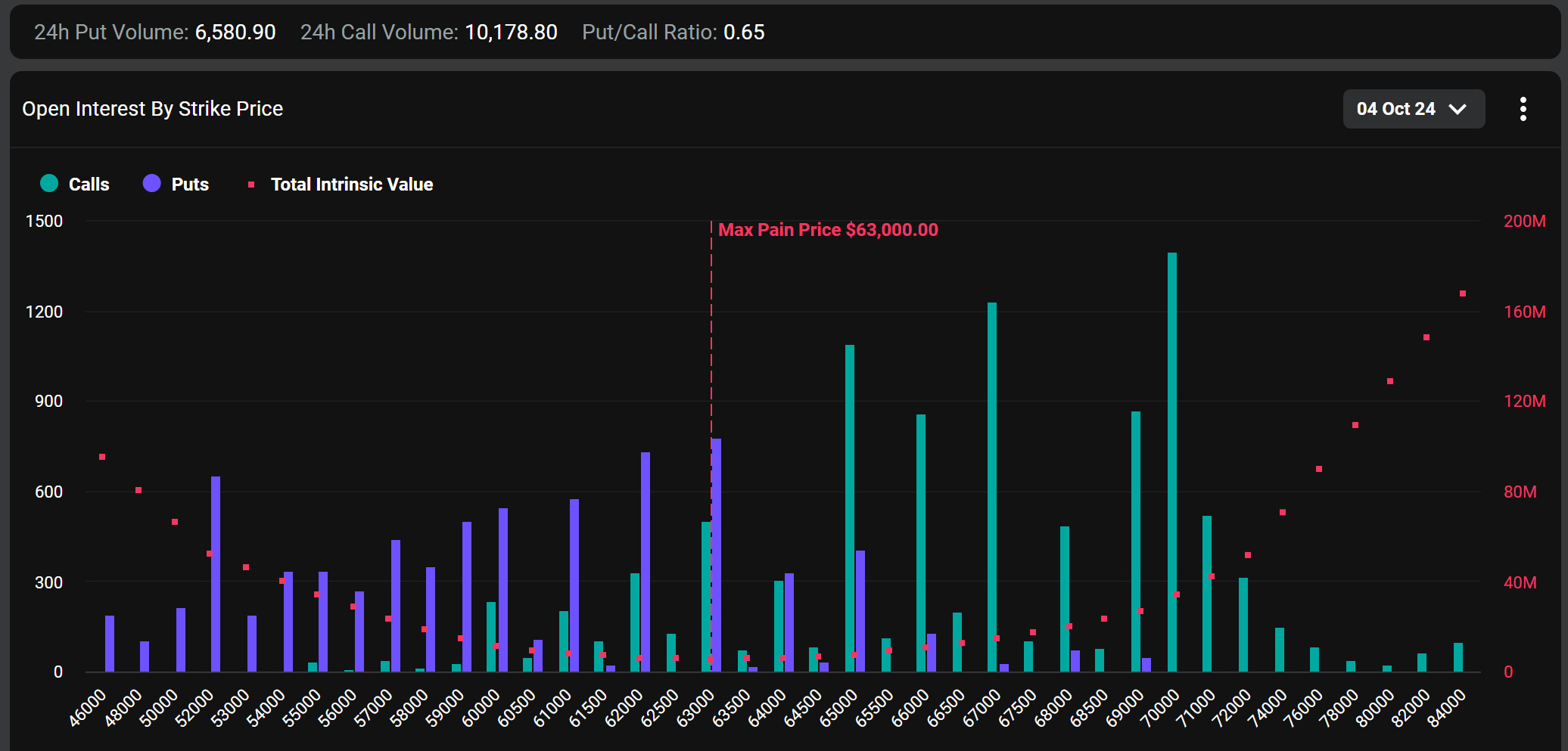Click the Puts bar at strike 61000
The width and height of the screenshot is (1568, 751).
point(574,585)
